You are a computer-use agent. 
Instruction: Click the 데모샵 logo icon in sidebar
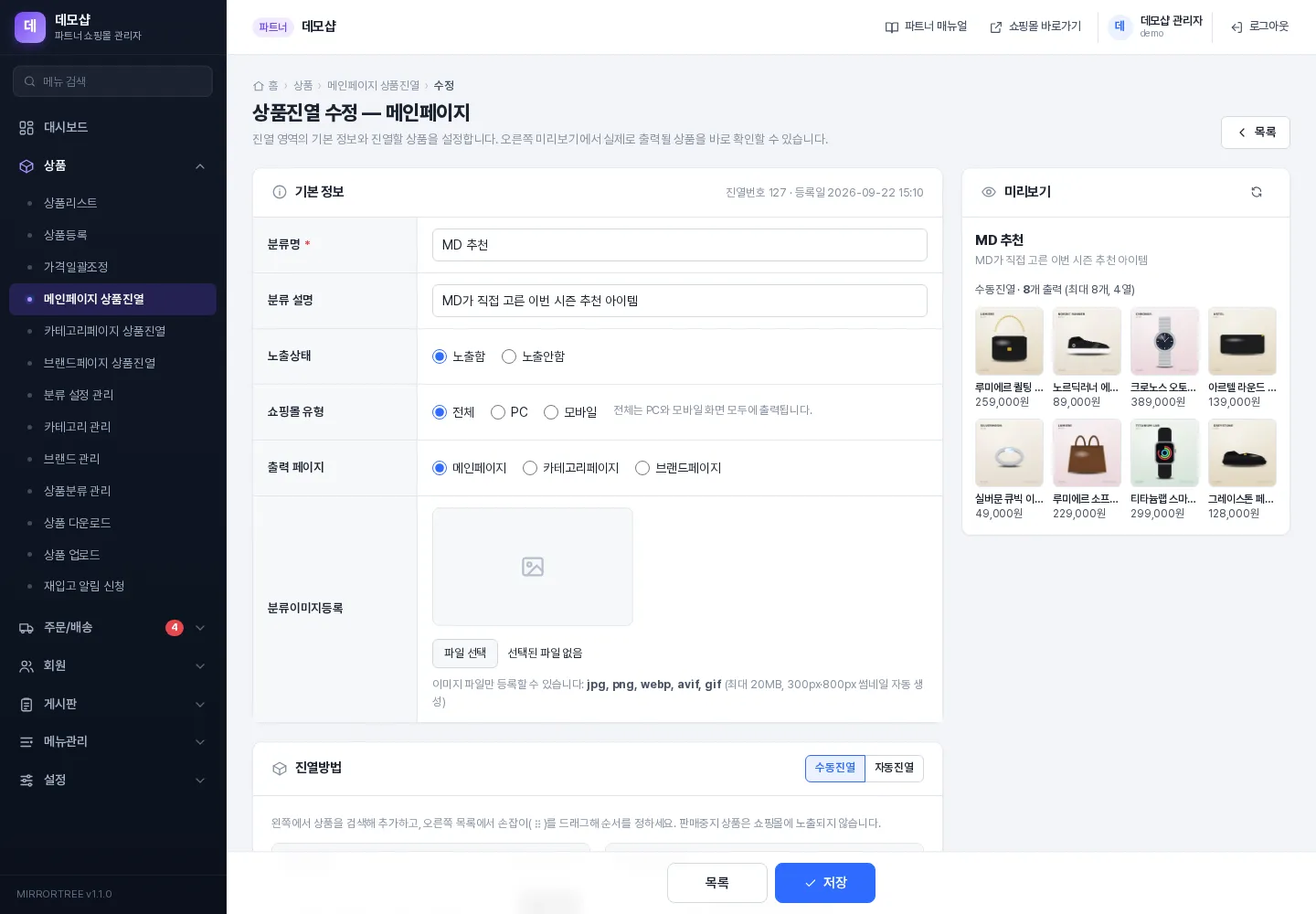click(x=30, y=27)
